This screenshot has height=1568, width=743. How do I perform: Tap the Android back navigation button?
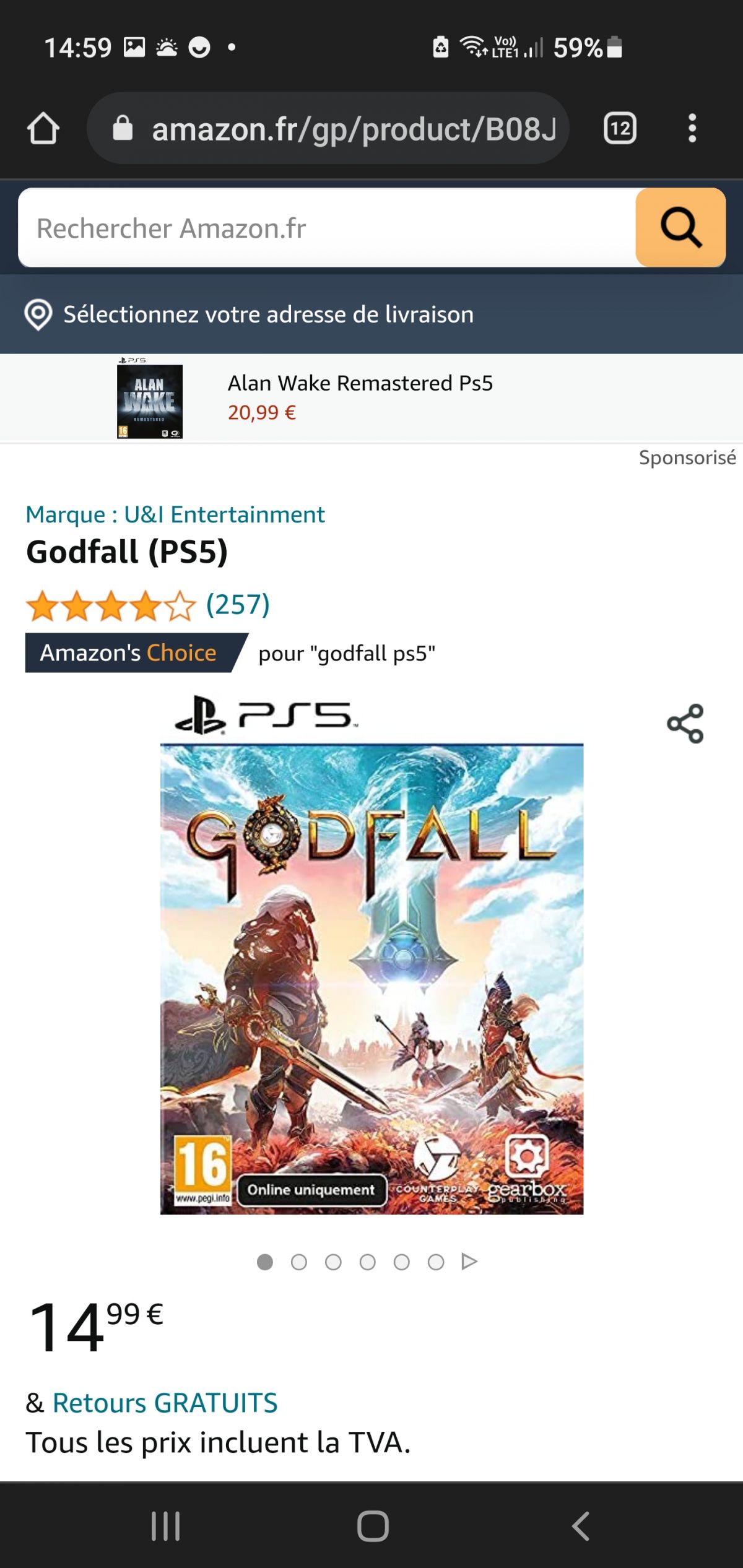pos(580,1526)
